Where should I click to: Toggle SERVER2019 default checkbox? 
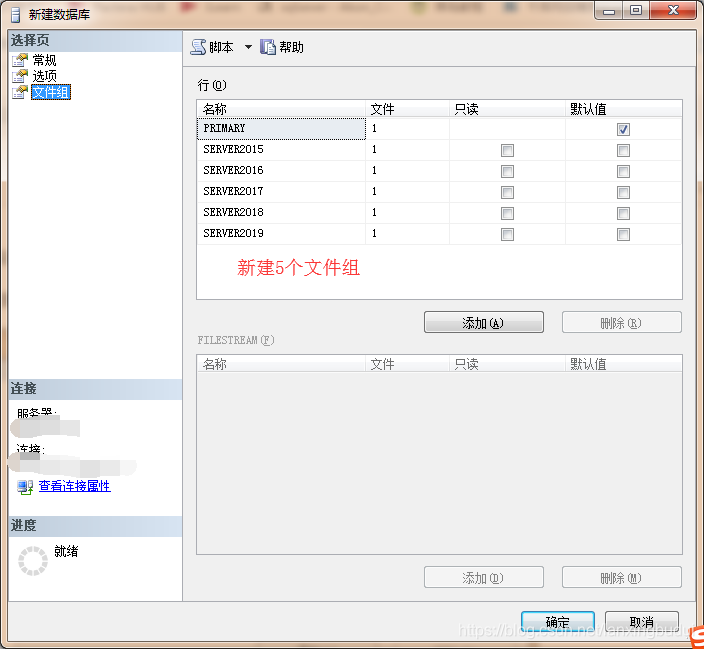coord(623,234)
